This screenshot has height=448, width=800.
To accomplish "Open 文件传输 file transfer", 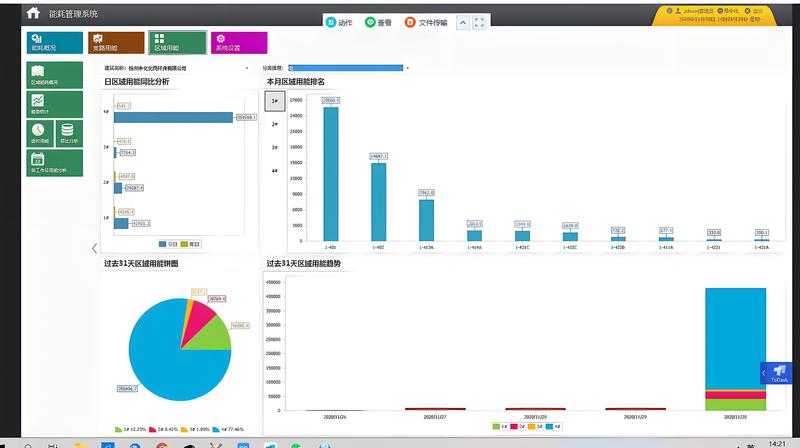I will 426,22.
